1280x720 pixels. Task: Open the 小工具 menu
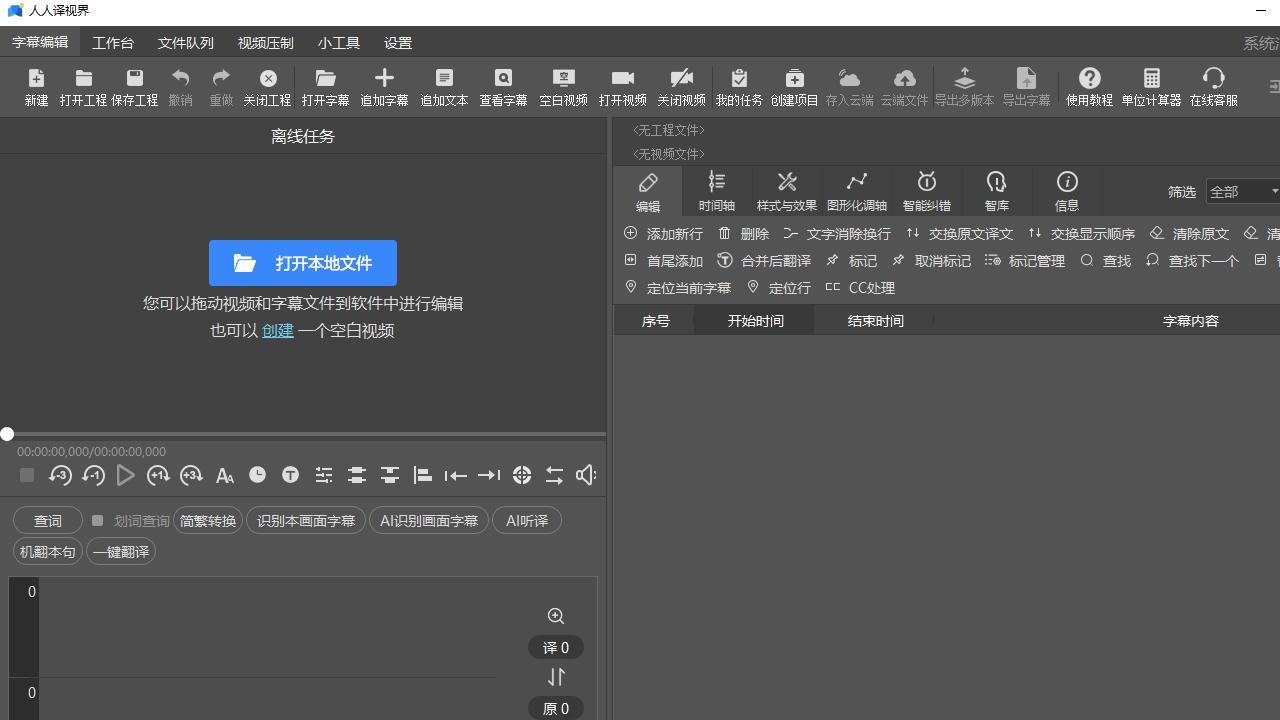coord(339,43)
